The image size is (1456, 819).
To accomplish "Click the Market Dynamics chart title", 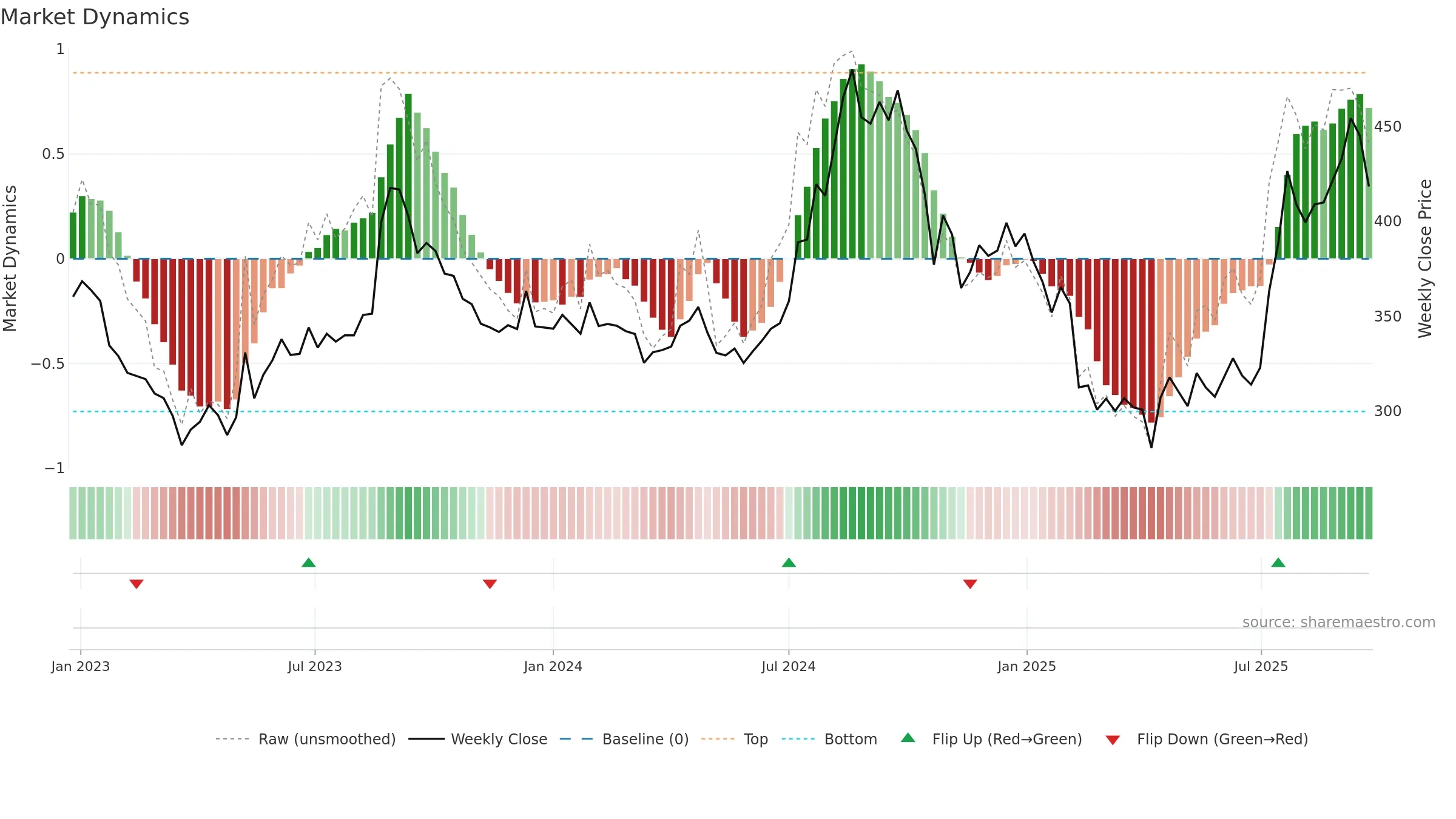I will coord(95,17).
